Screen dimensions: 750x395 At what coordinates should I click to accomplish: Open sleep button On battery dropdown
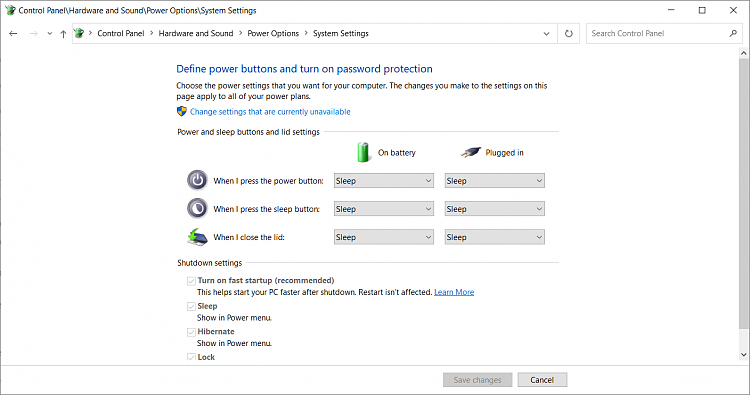384,209
